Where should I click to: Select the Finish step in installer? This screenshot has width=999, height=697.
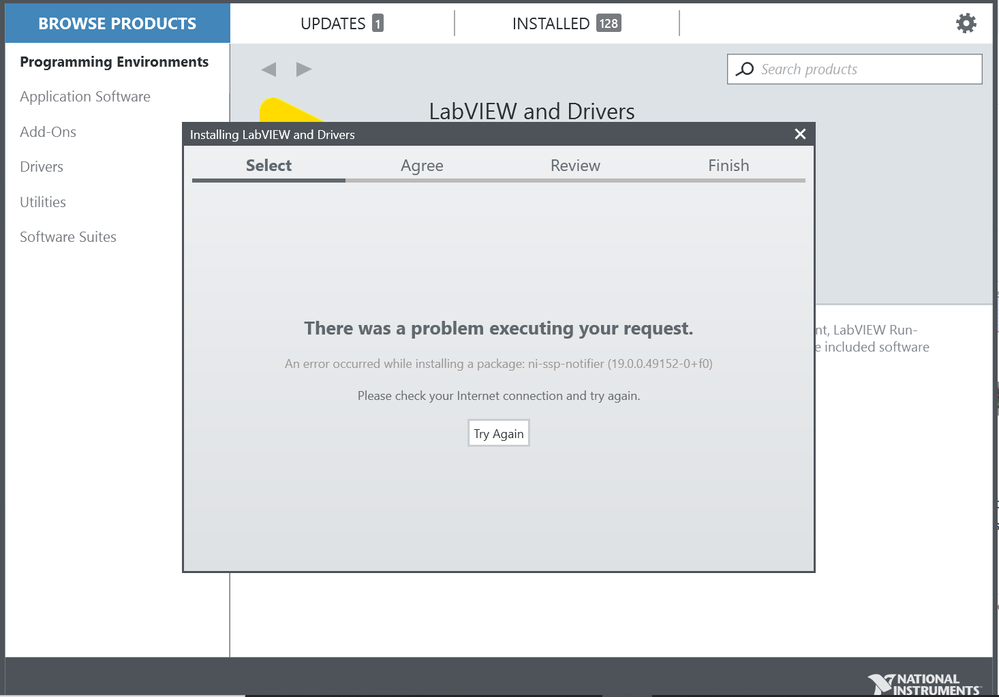pyautogui.click(x=728, y=166)
